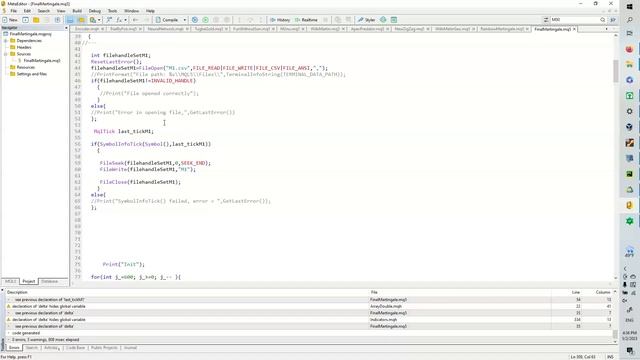Close the FinalMartingale.mq5 editor tab
The width and height of the screenshot is (640, 360).
[574, 29]
